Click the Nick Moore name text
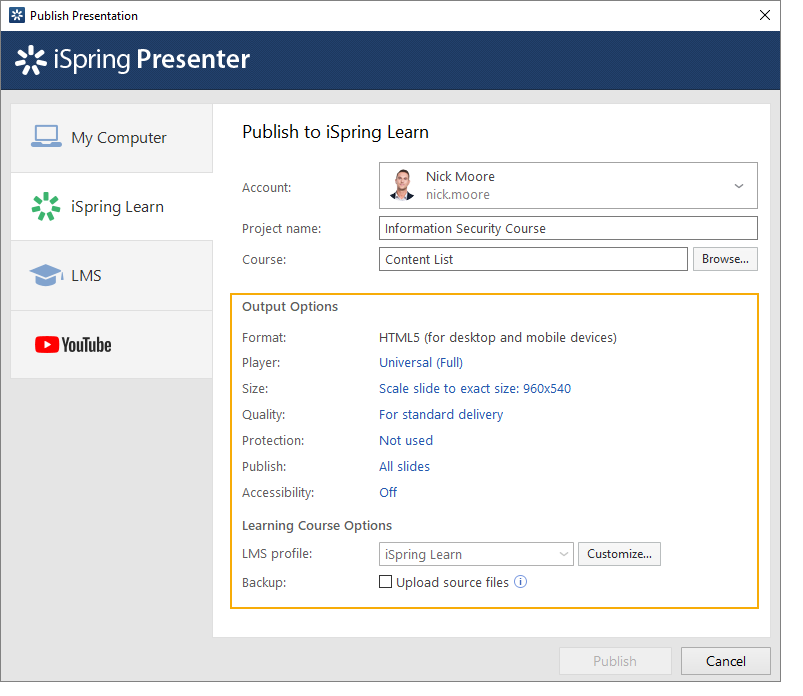Screen dimensions: 803x696 click(460, 177)
